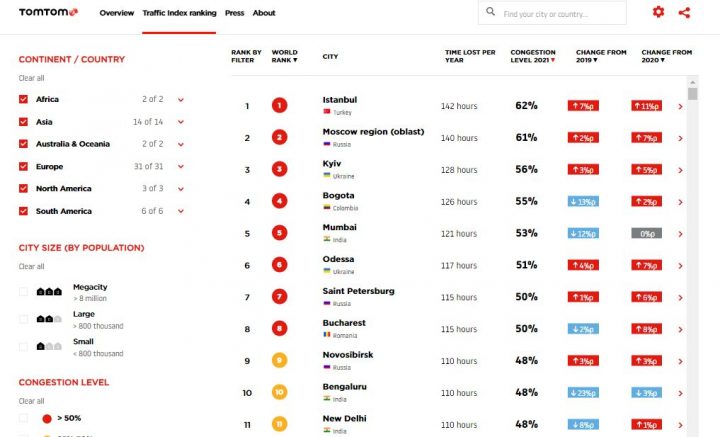Expand the Asia country list
The width and height of the screenshot is (720, 437).
(x=181, y=122)
